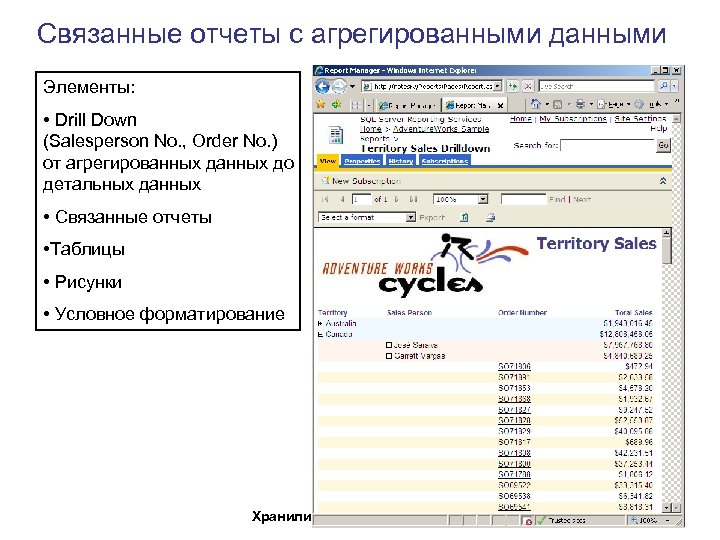Click the report vertical scrollbar down arrow
Viewport: 720px width, 540px height.
[x=667, y=507]
